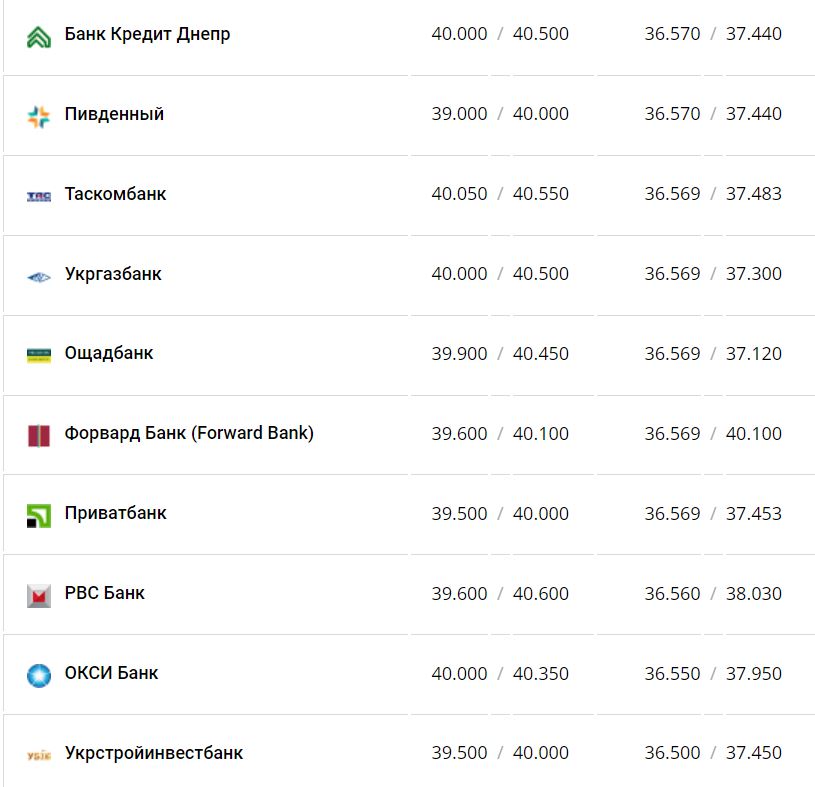Image resolution: width=815 pixels, height=787 pixels.
Task: Click the Таскомбанк TAC logo
Action: point(38,196)
